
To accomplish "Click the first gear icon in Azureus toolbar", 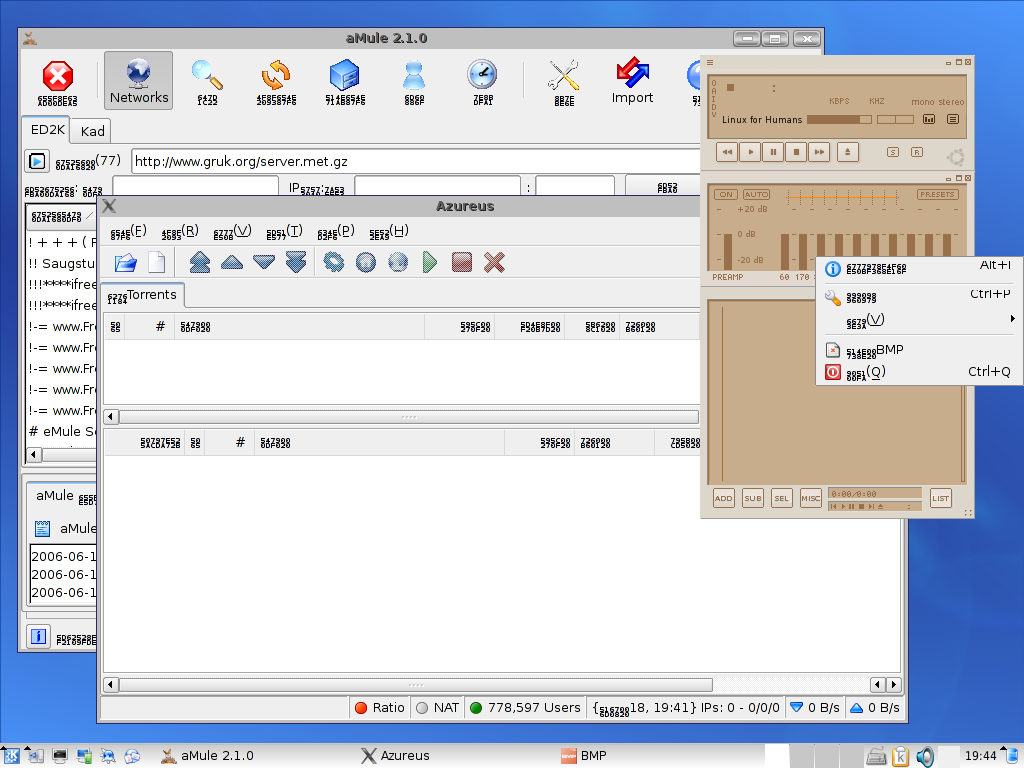I will 334,263.
